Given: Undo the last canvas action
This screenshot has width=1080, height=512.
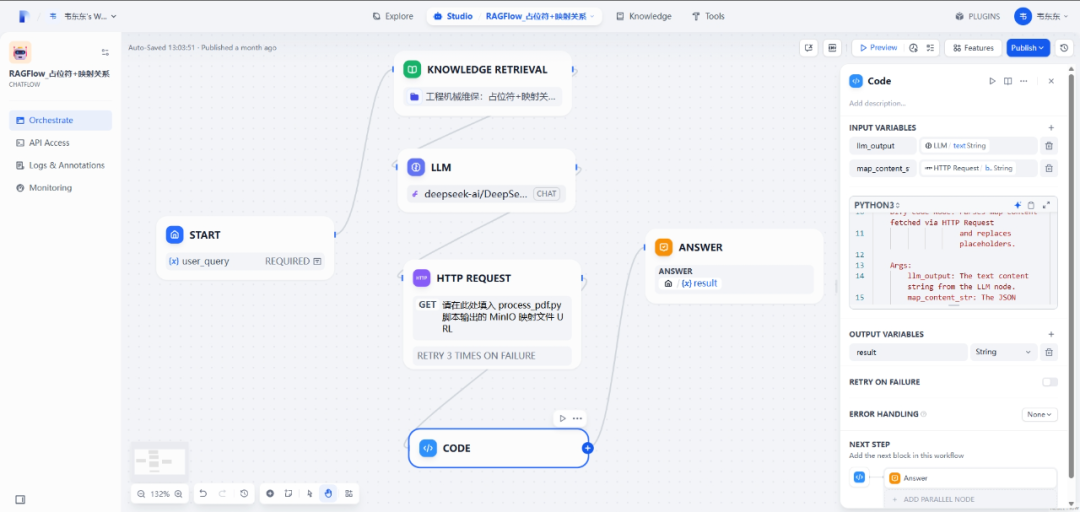Looking at the screenshot, I should click(x=203, y=493).
